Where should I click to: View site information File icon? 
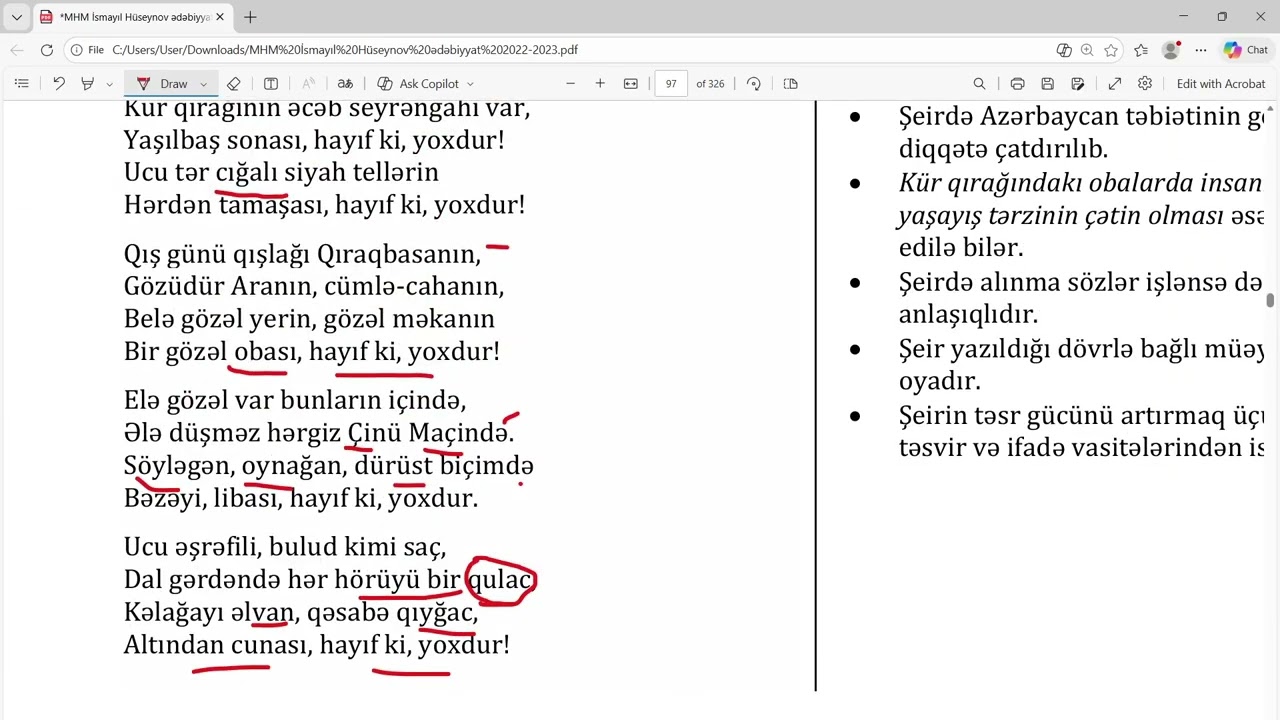tap(87, 50)
